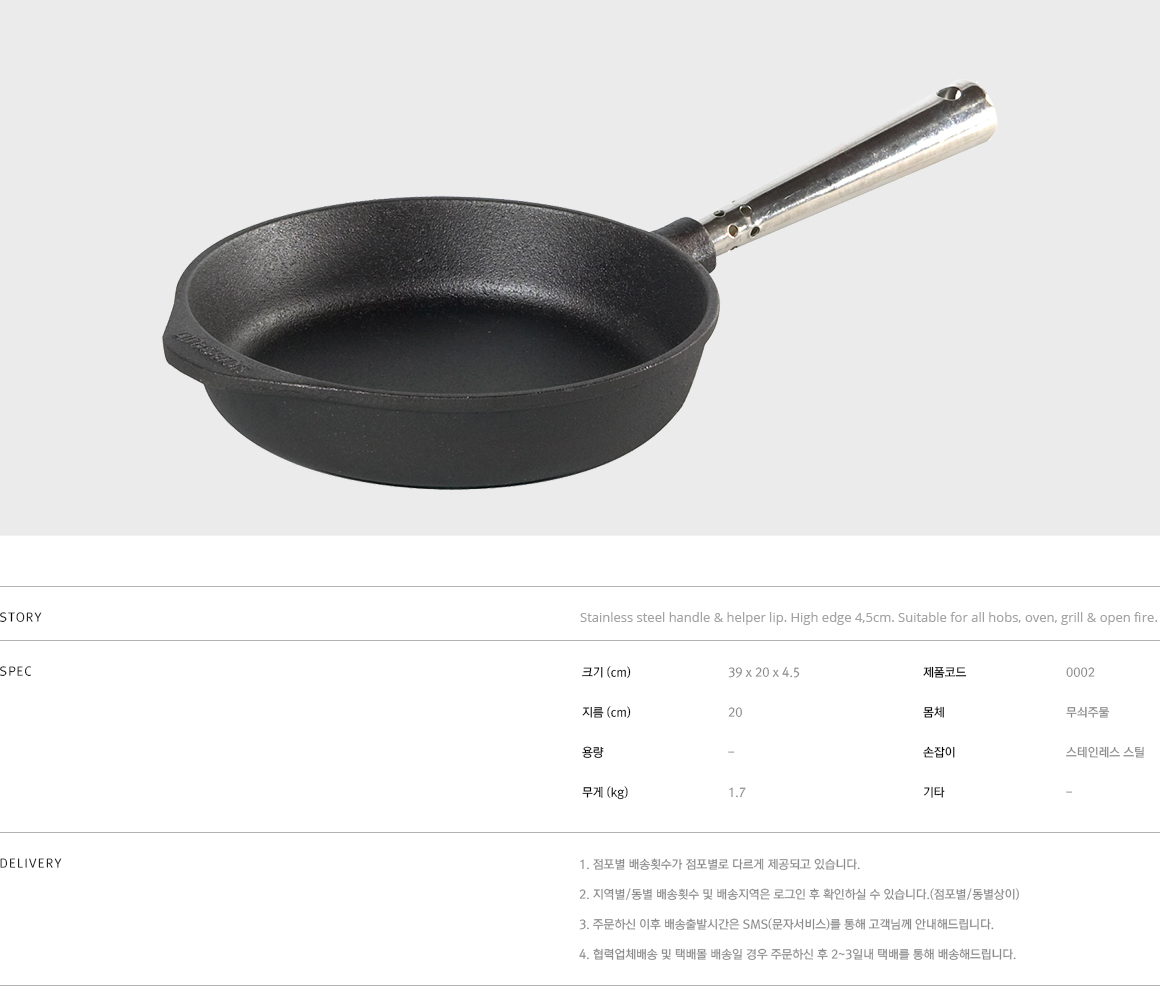Click the 손잡이 value 스테인레스 스틸
Screen dimensions: 1160x986
[x=1105, y=752]
